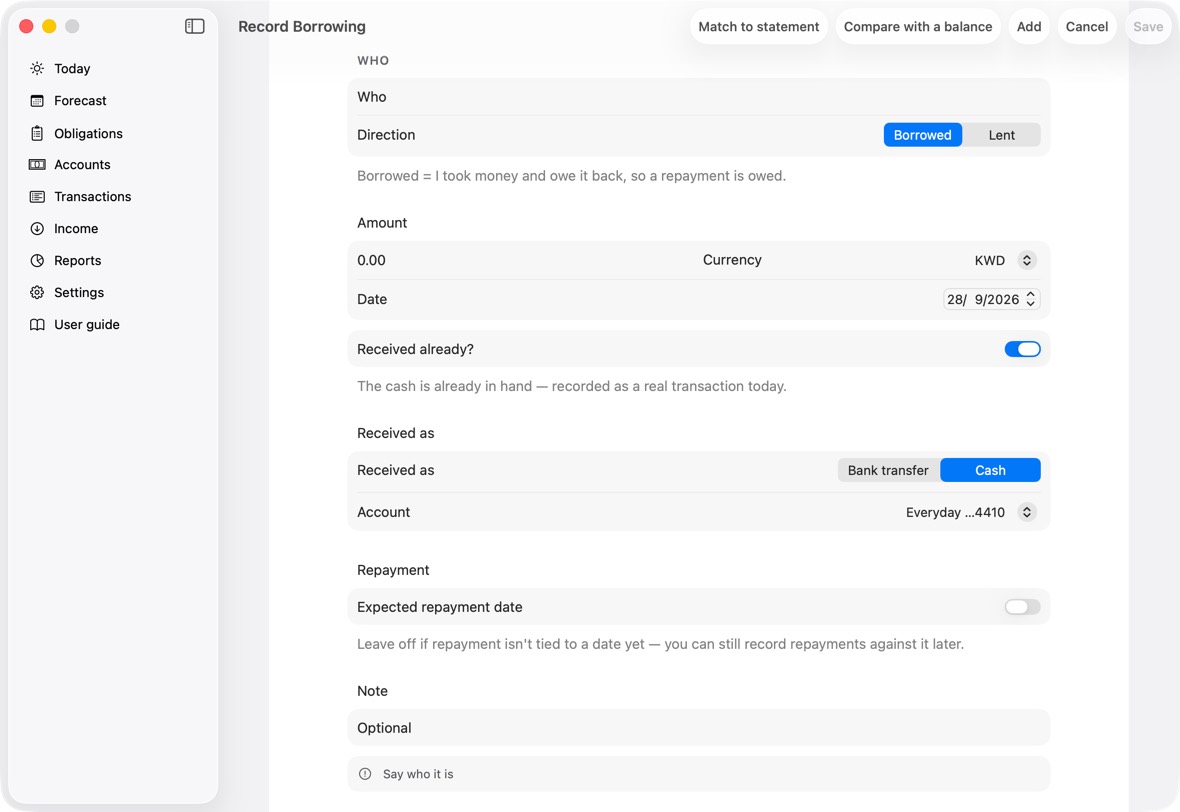The image size is (1180, 812).
Task: Open the Today section
Action: [113, 68]
